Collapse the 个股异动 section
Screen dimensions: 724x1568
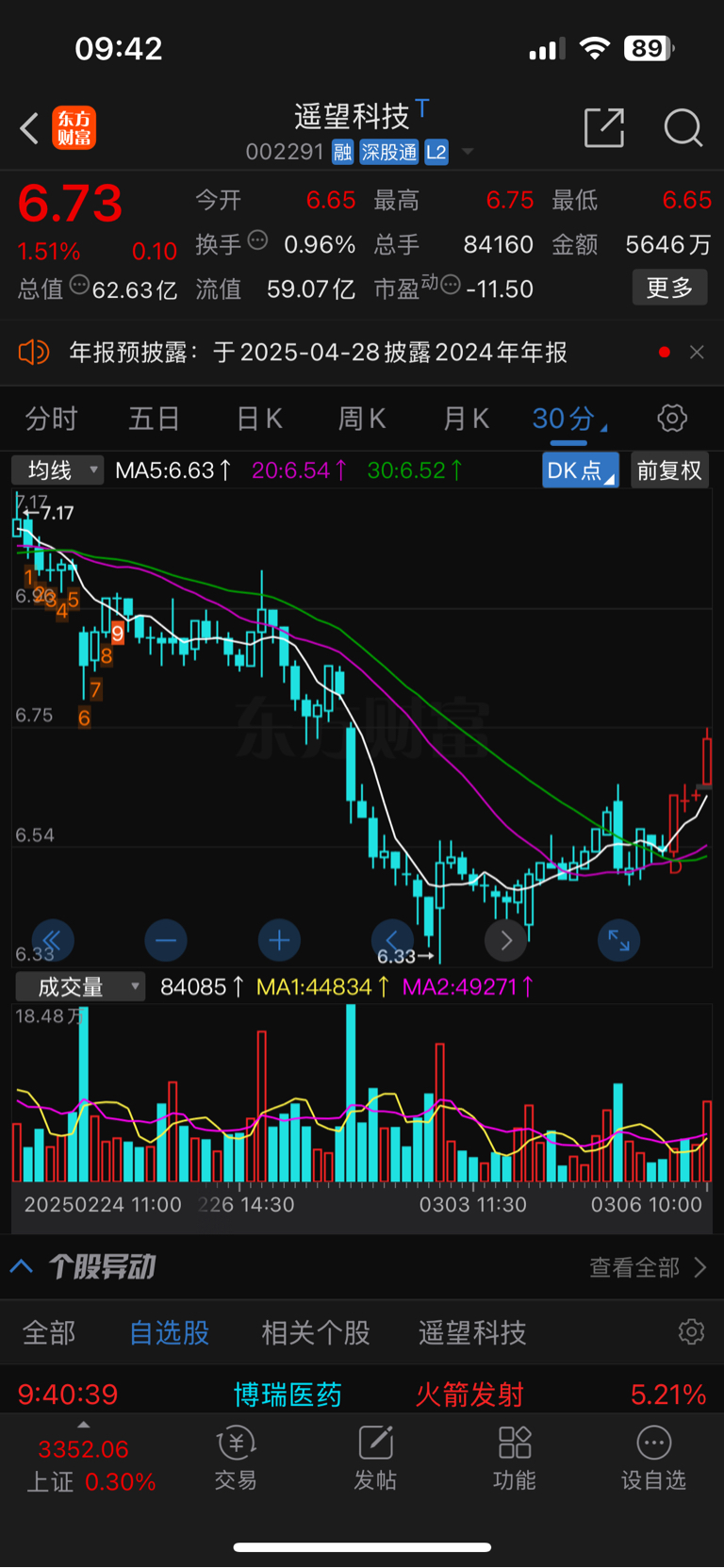coord(22,1266)
